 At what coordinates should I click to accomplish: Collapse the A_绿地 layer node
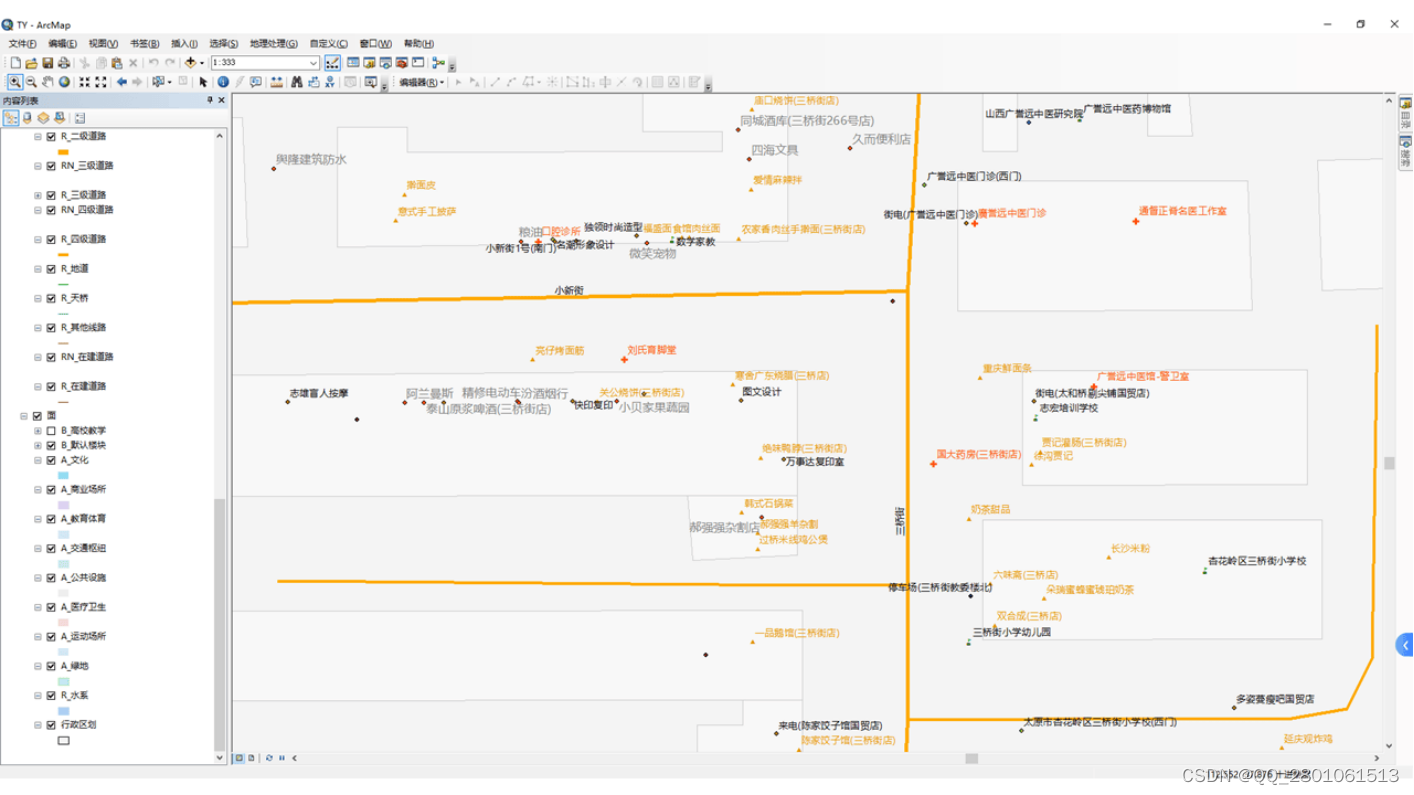38,666
